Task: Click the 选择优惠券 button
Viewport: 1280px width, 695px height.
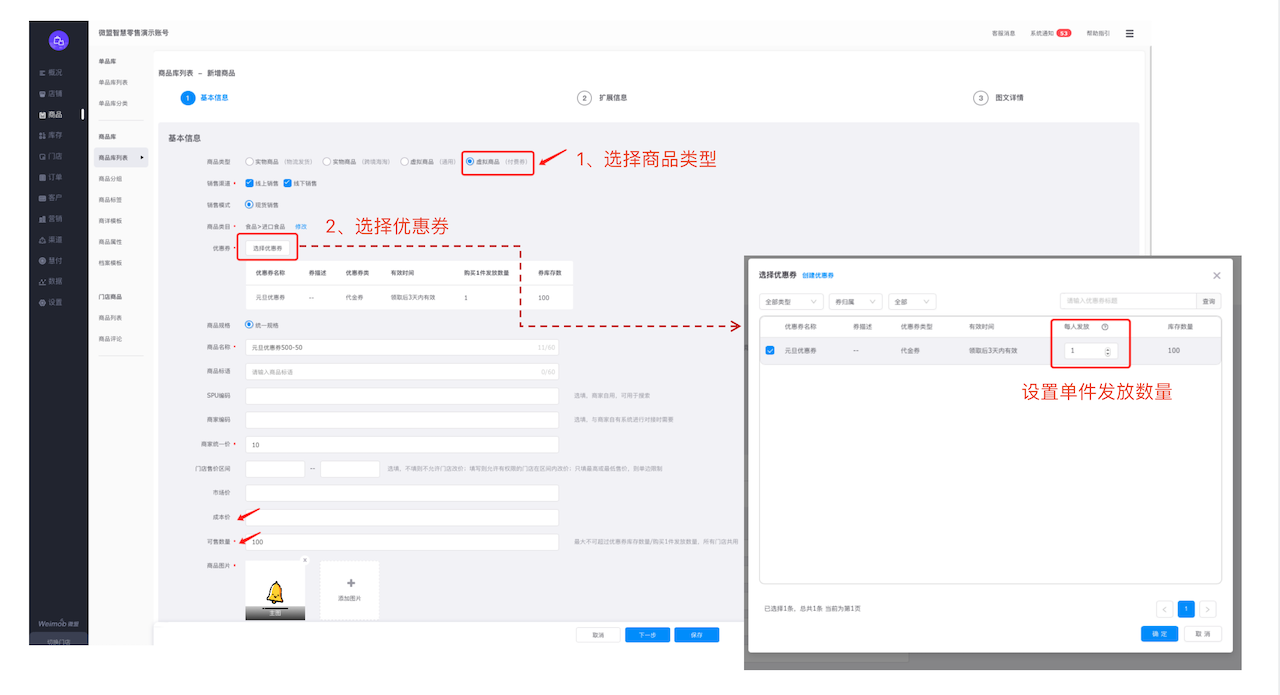Action: (x=267, y=248)
